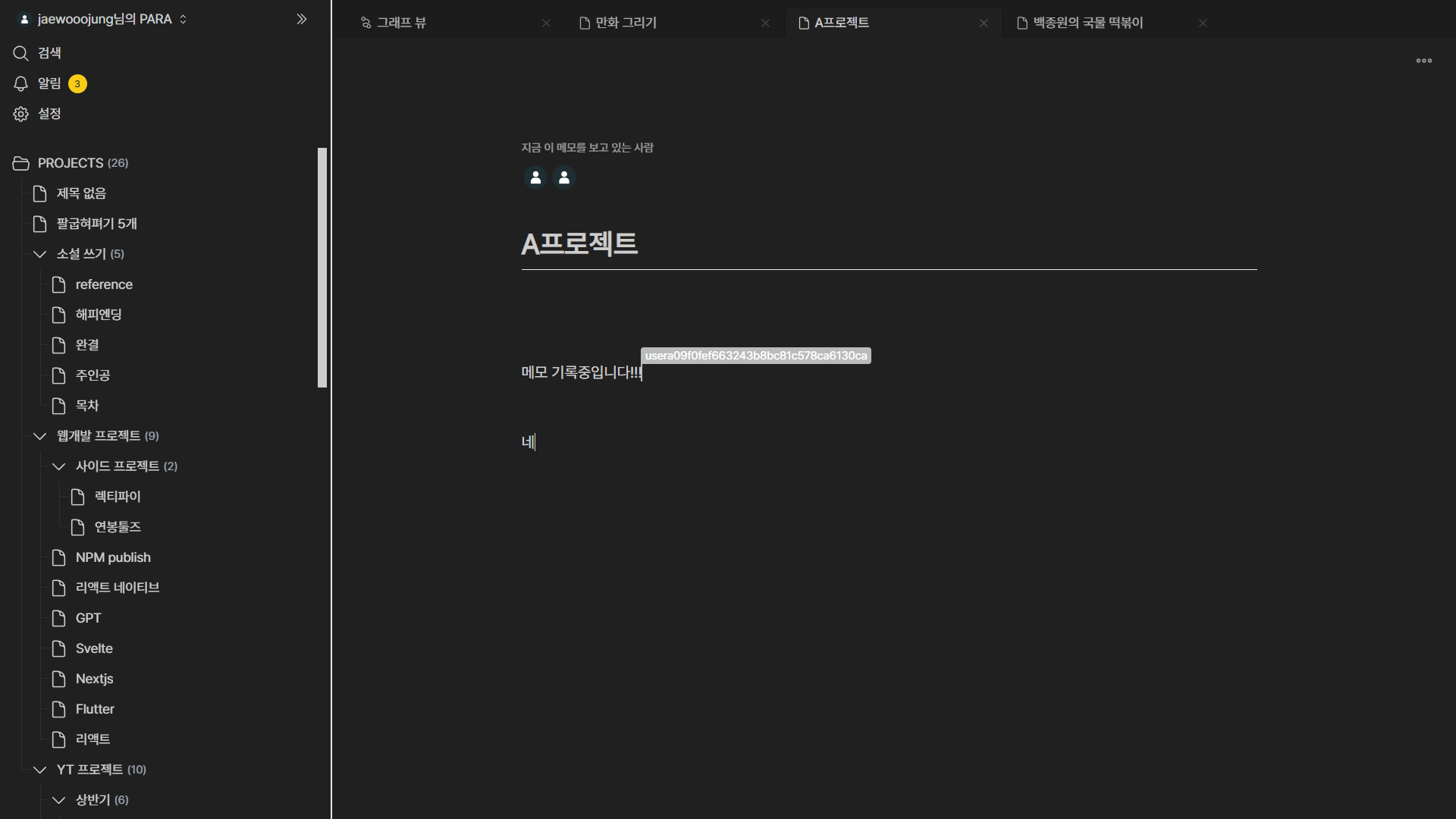Open the reference note
The height and width of the screenshot is (819, 1456).
104,284
